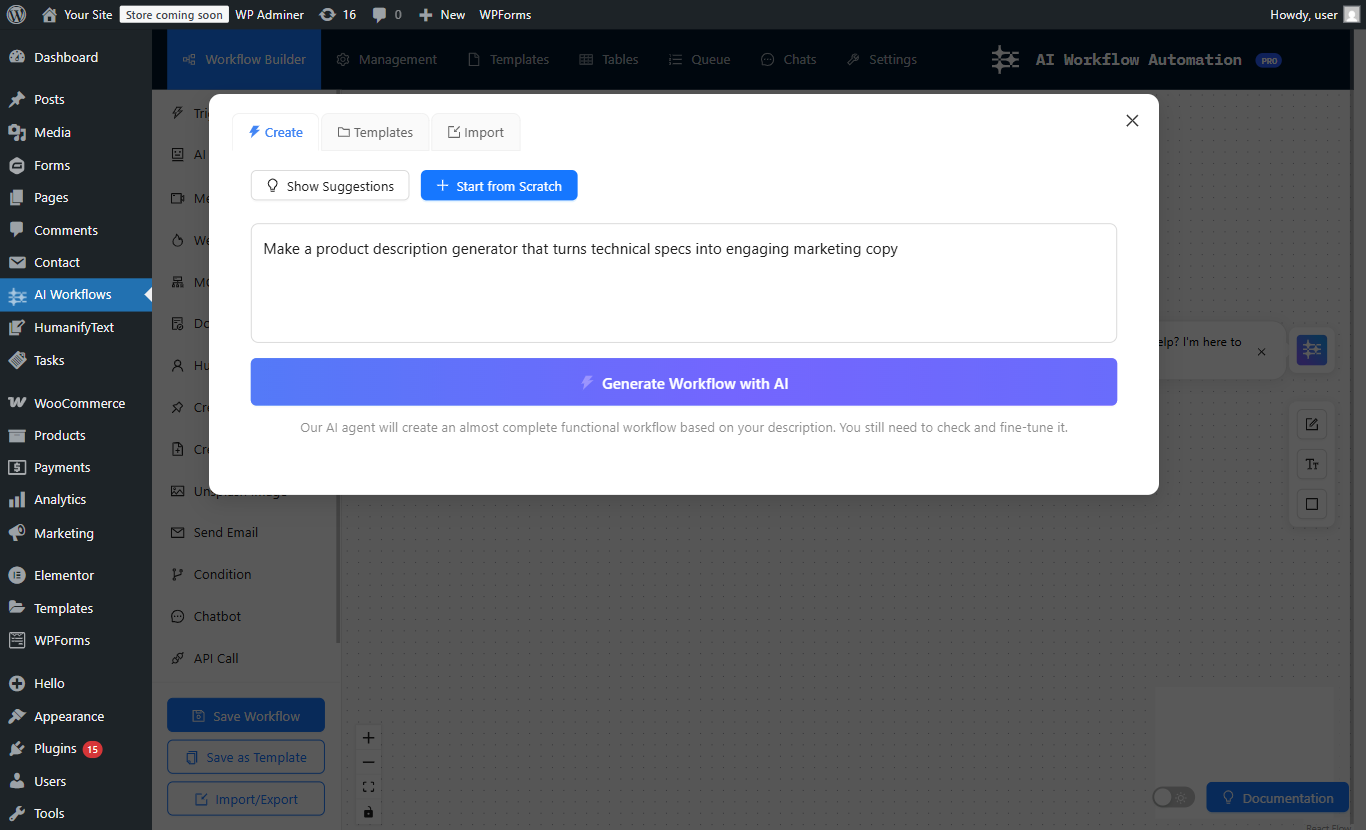Select the text tool icon
The height and width of the screenshot is (830, 1366).
(1312, 464)
